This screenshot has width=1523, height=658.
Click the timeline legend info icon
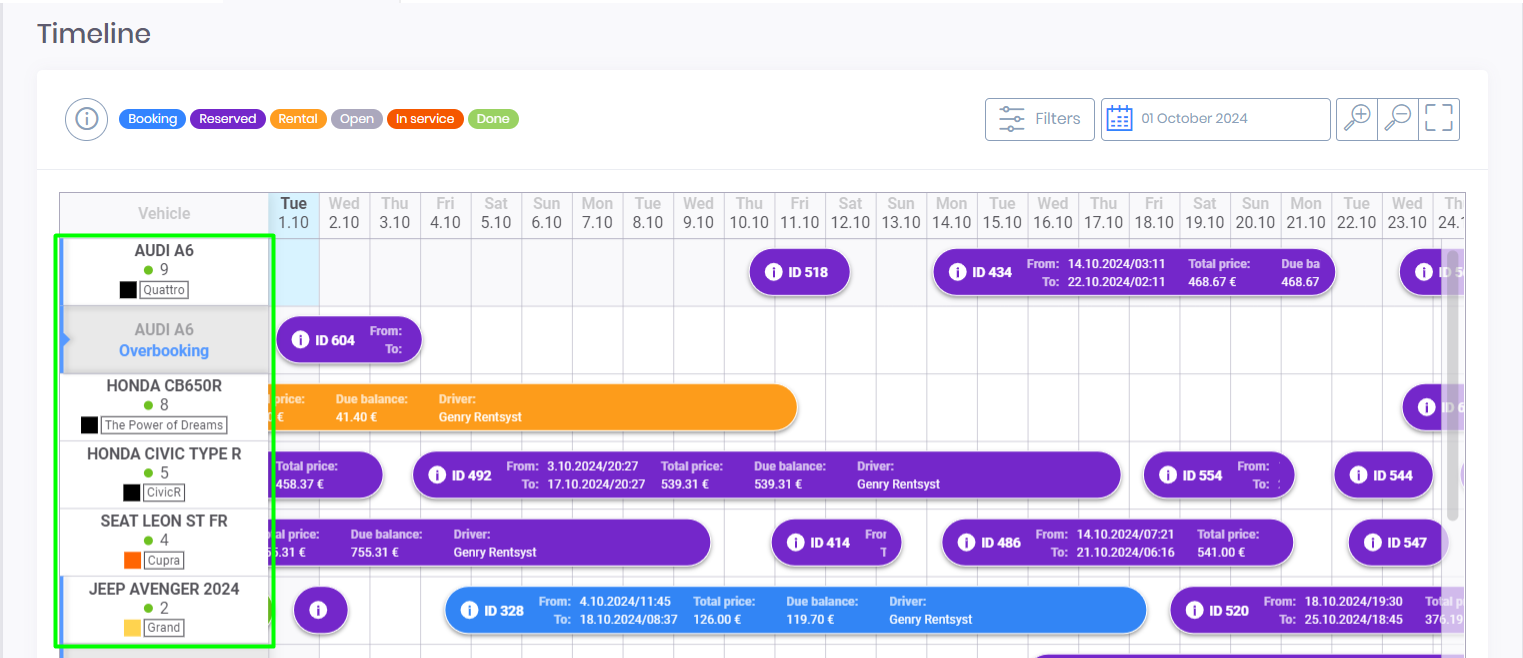click(x=87, y=120)
